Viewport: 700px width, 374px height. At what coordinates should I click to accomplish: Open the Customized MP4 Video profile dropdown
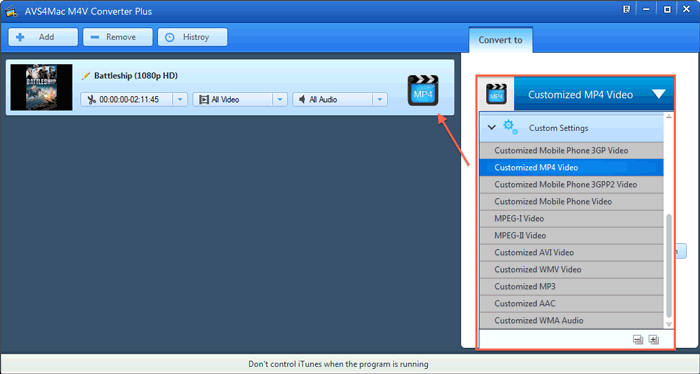tap(659, 94)
